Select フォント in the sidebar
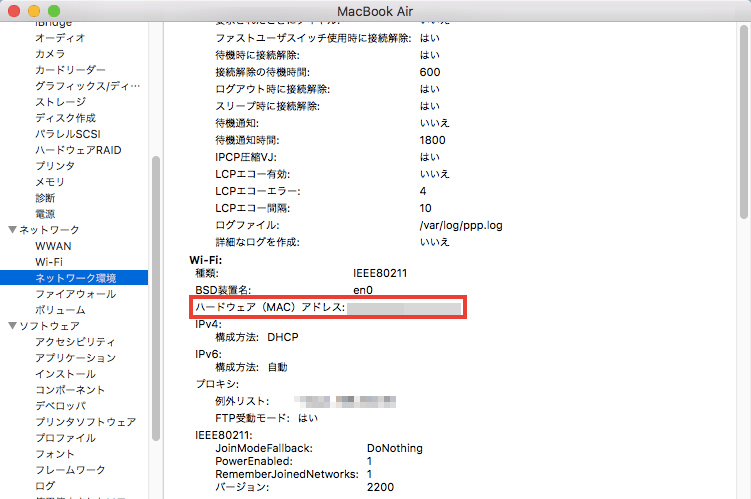Image resolution: width=751 pixels, height=499 pixels. (55, 454)
